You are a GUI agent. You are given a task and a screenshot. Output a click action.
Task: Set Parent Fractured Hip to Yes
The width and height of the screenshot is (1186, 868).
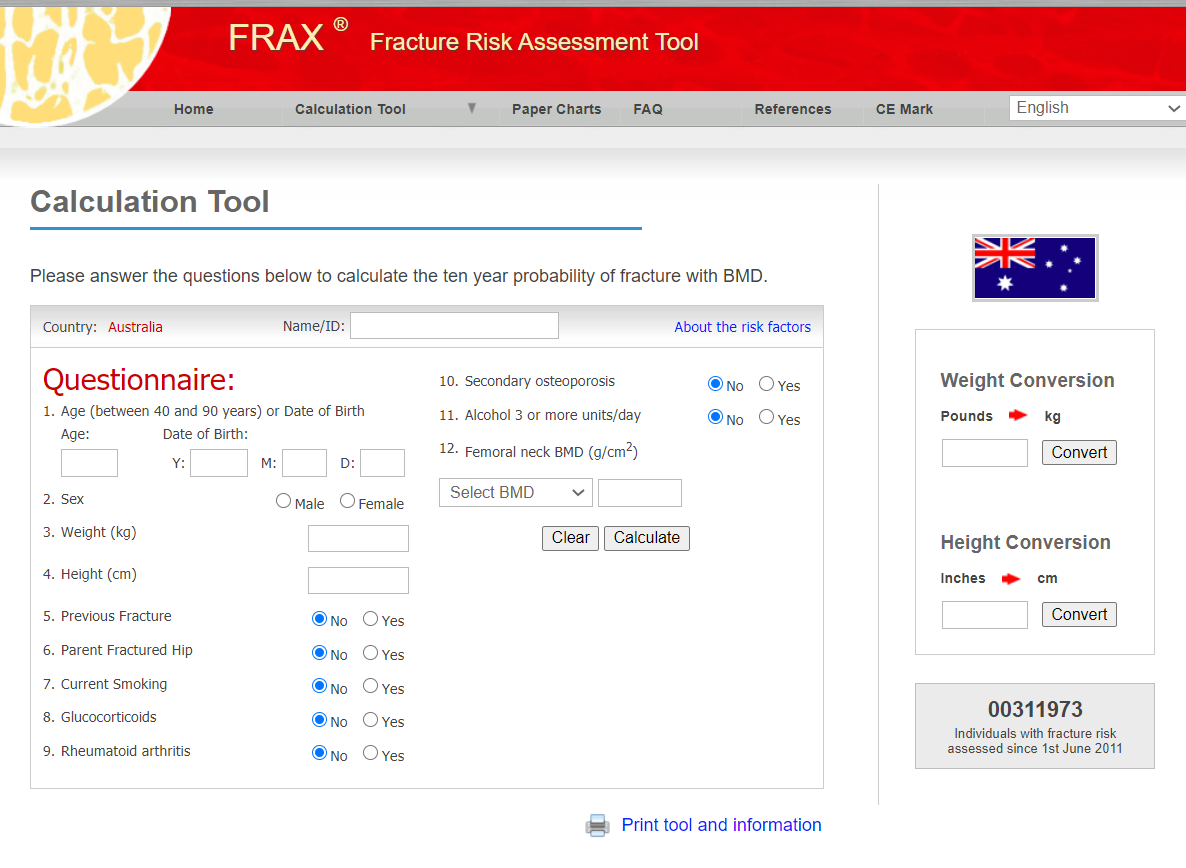(x=370, y=653)
